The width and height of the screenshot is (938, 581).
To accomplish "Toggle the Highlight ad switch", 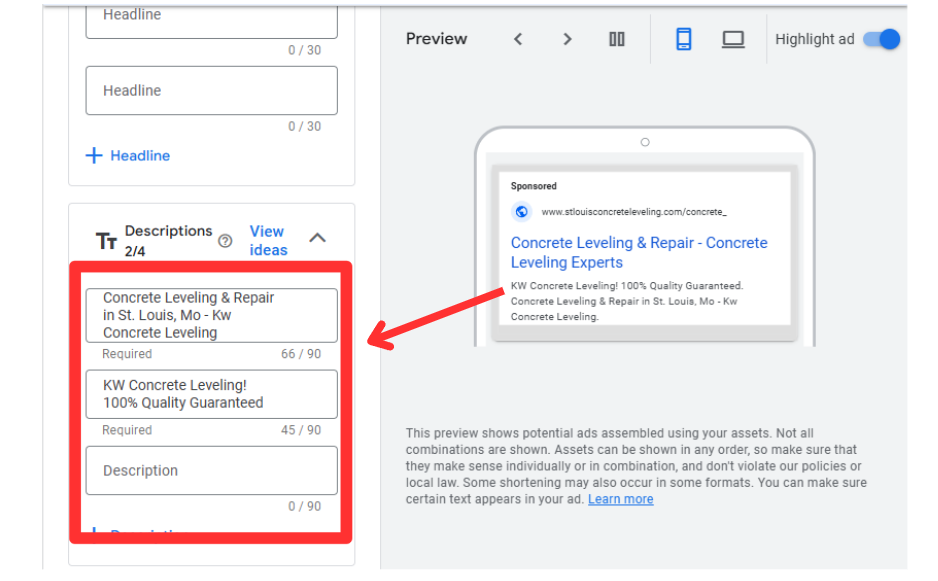I will click(882, 39).
